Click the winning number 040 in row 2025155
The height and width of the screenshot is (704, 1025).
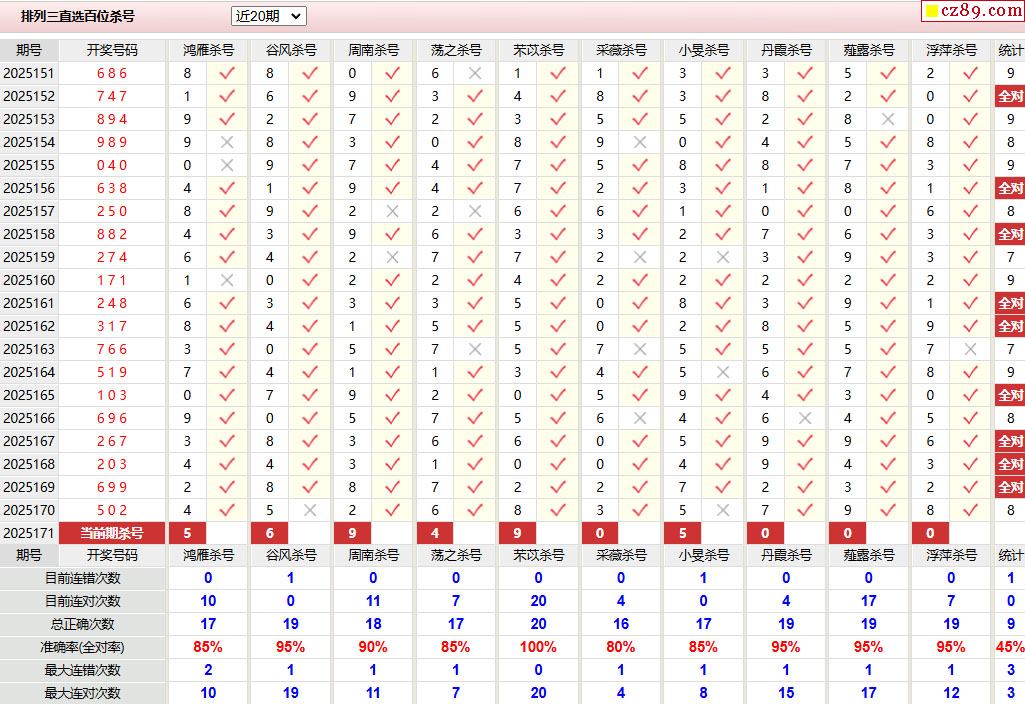pyautogui.click(x=112, y=165)
